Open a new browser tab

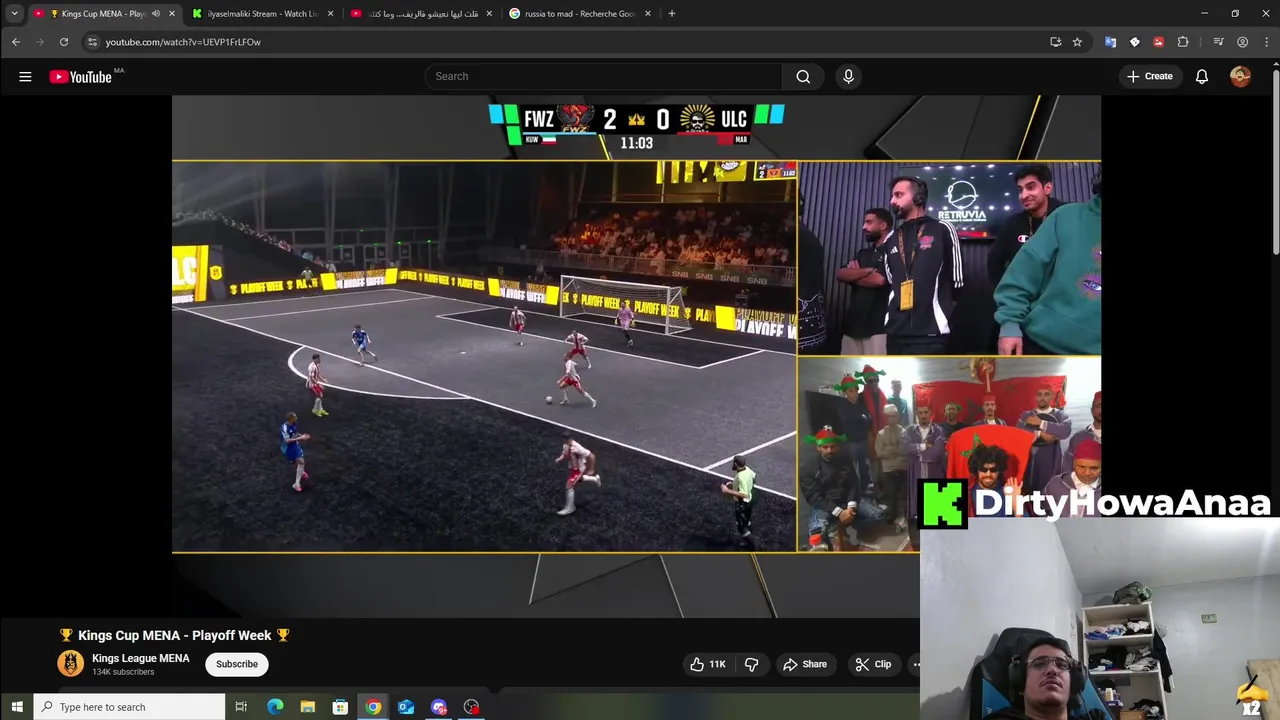(671, 14)
